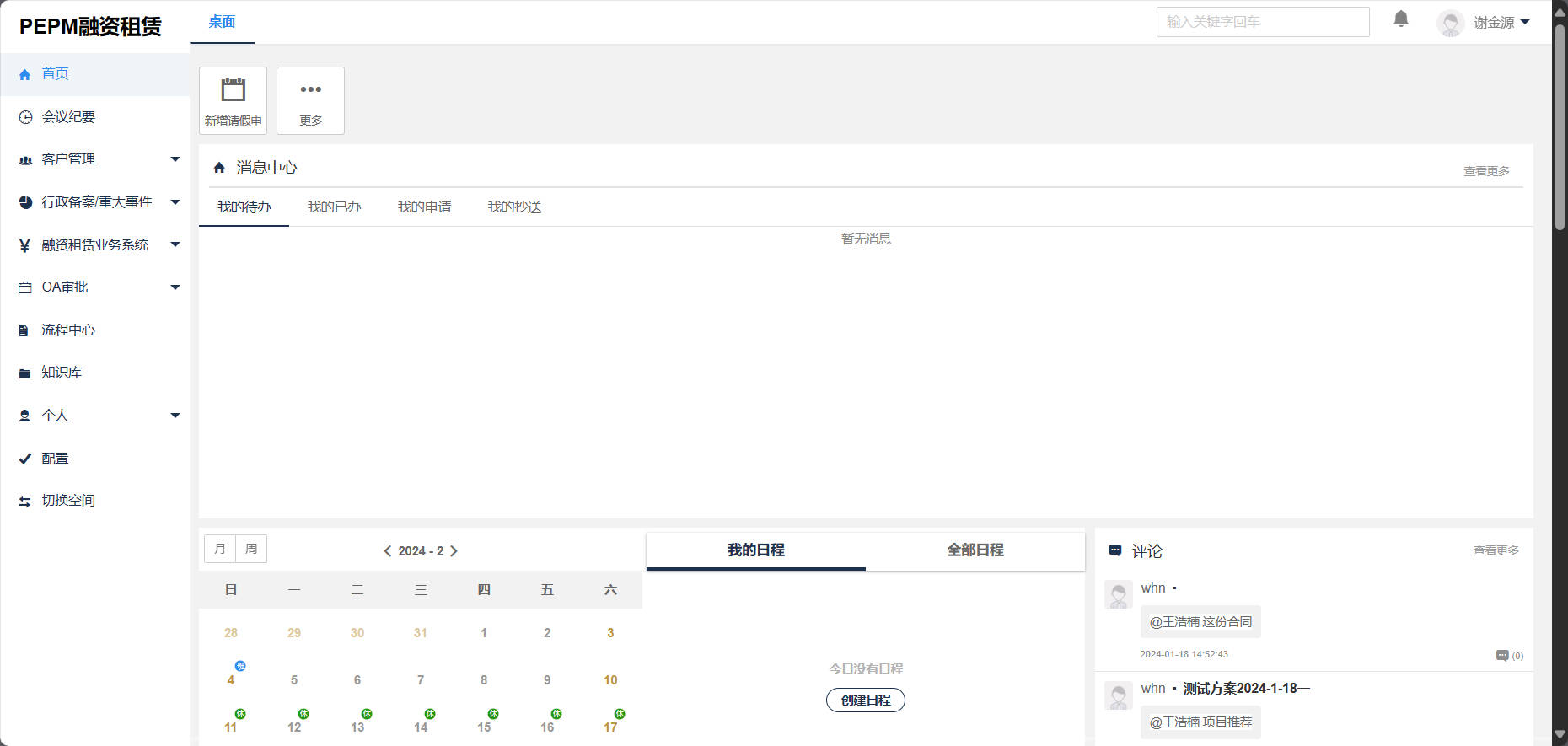1568x746 pixels.
Task: Click 查看更多 in 消息中心
Action: [1485, 171]
